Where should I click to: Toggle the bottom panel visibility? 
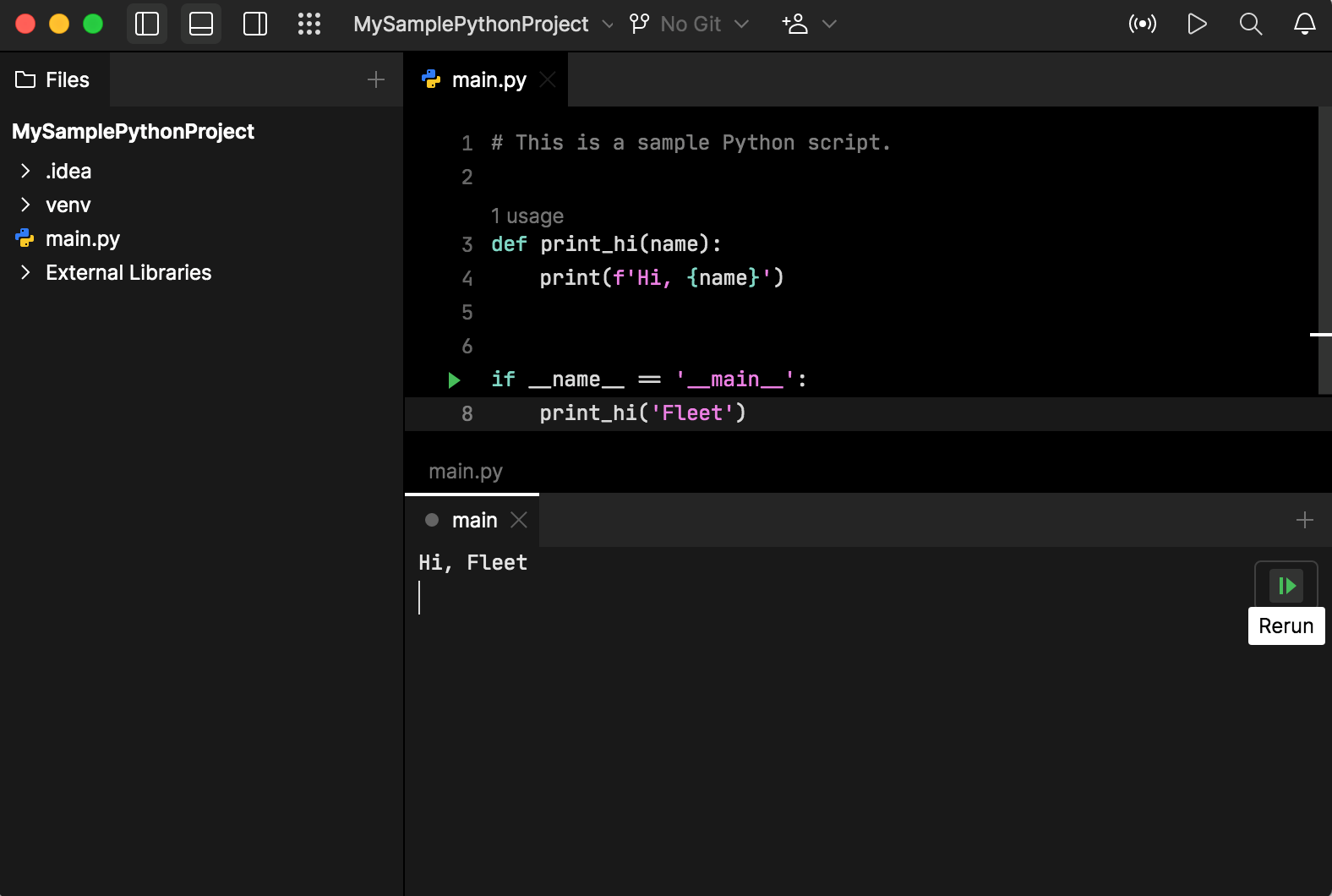point(201,24)
